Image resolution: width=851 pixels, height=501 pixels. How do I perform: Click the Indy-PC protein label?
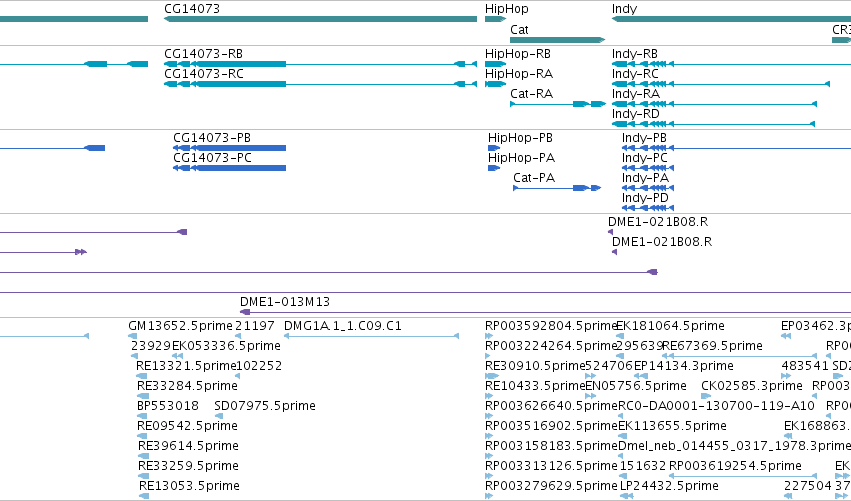tap(645, 158)
